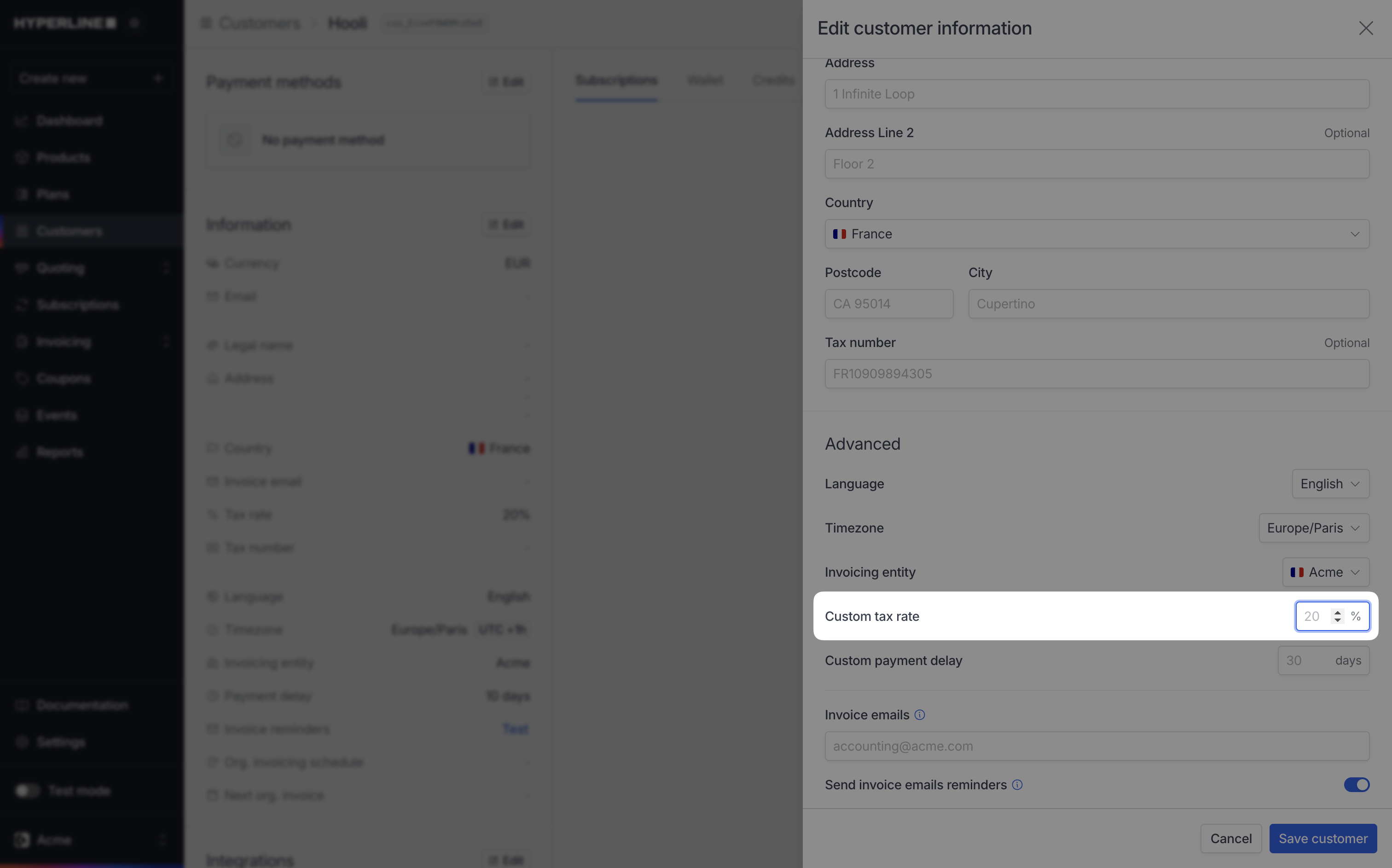Click the Hyperline logo

65,23
